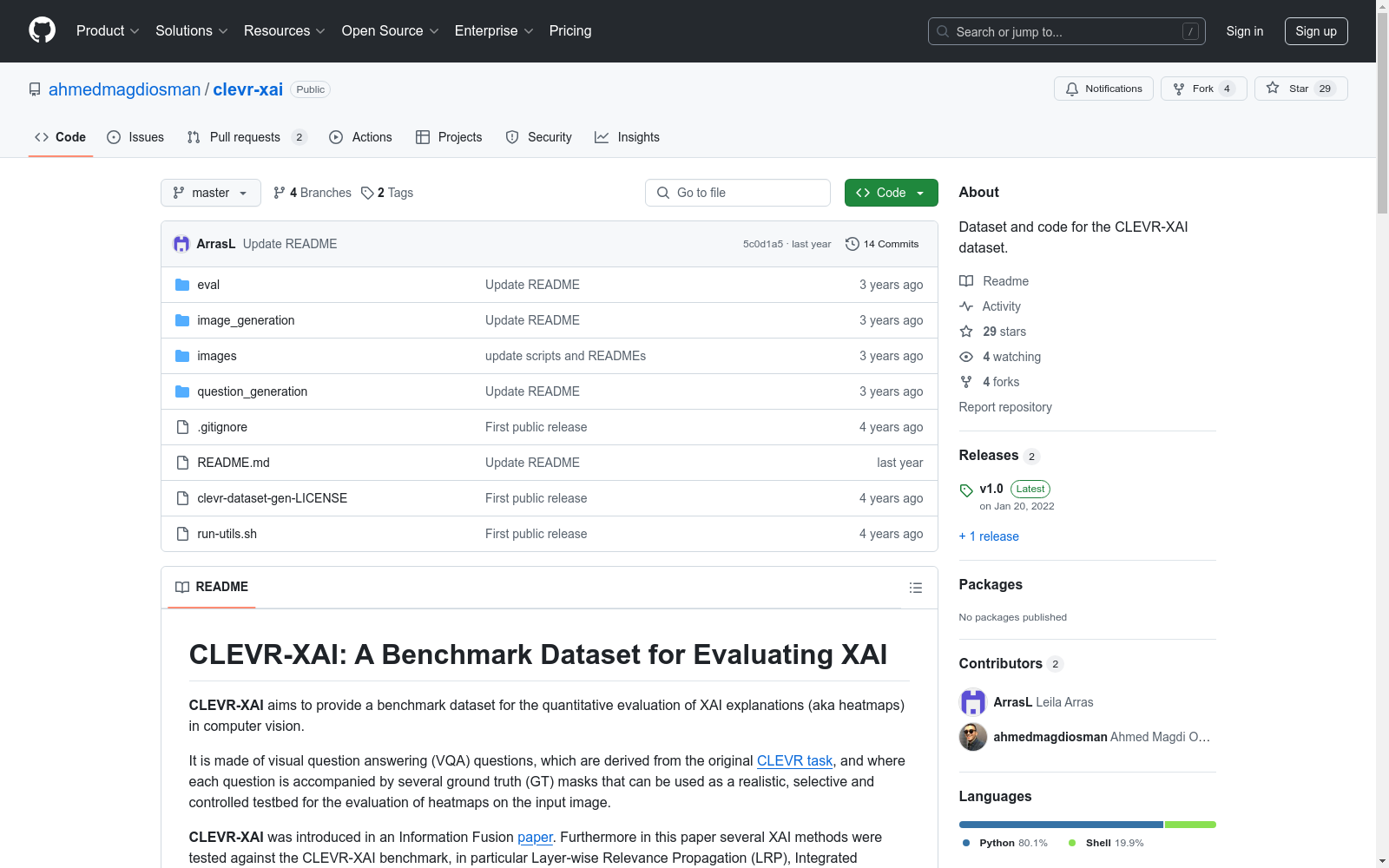Click the bell icon in Notifications

pos(1072,89)
